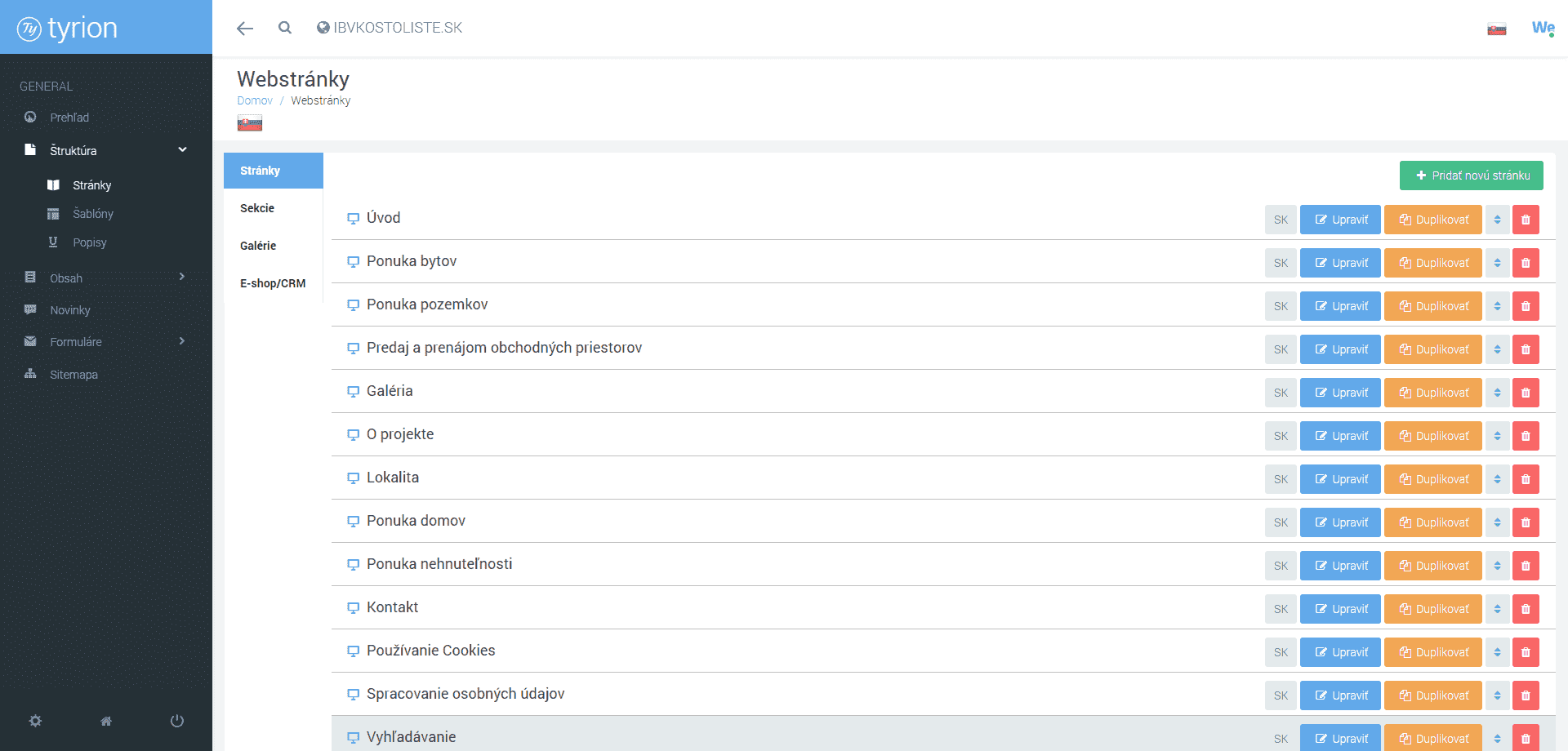Click Upraviť for Ponuka bytov
Viewport: 1568px width, 751px height.
1339,263
